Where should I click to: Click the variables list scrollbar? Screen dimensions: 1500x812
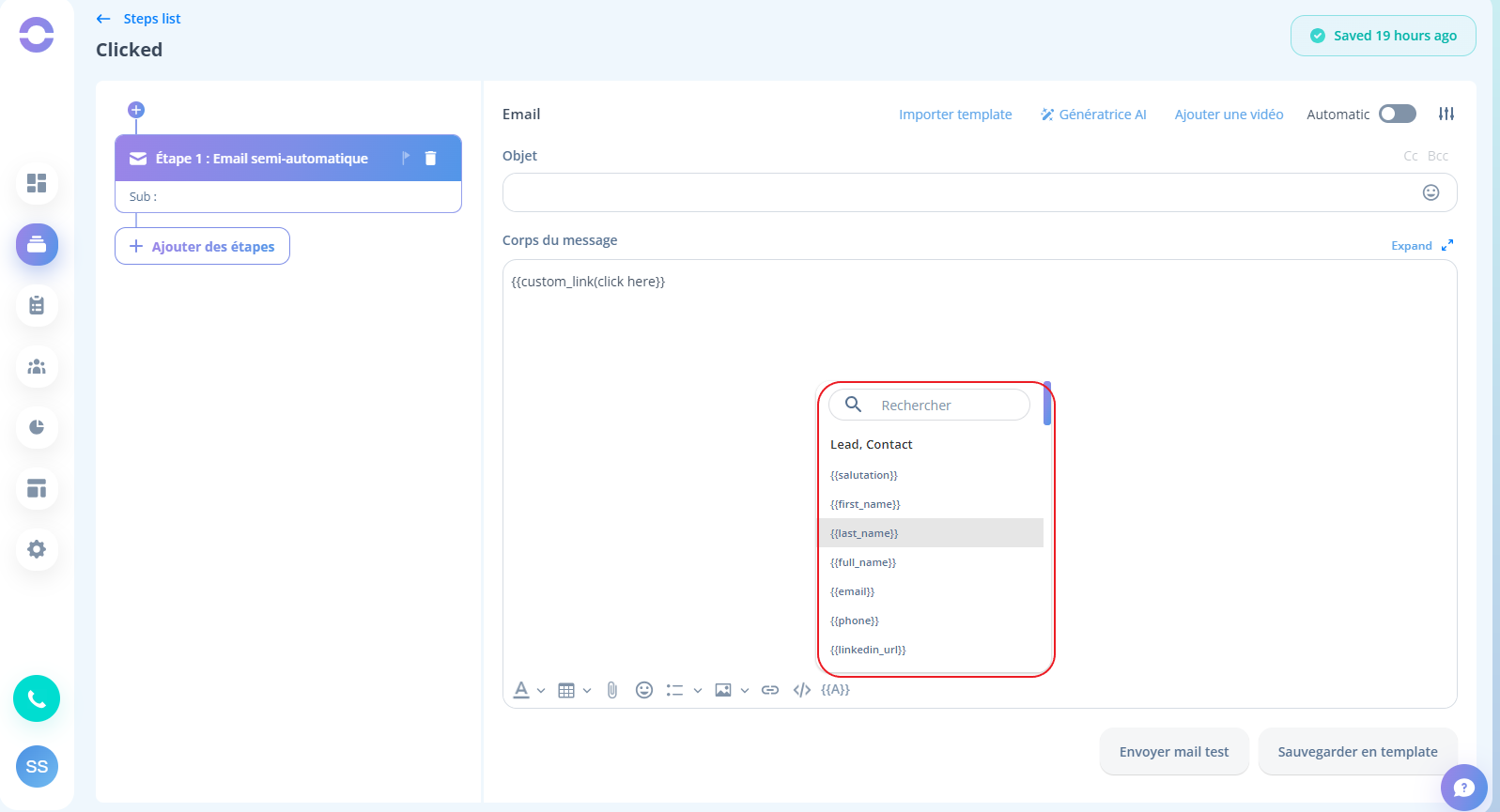1047,404
